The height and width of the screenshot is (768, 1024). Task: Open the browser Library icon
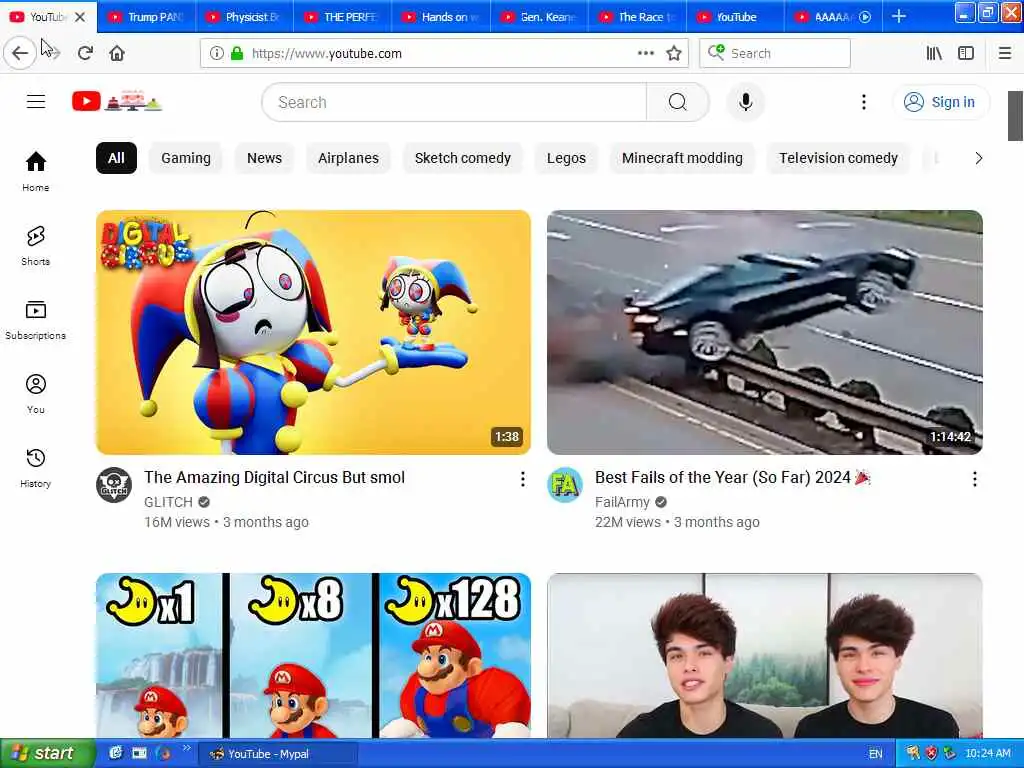pyautogui.click(x=934, y=53)
